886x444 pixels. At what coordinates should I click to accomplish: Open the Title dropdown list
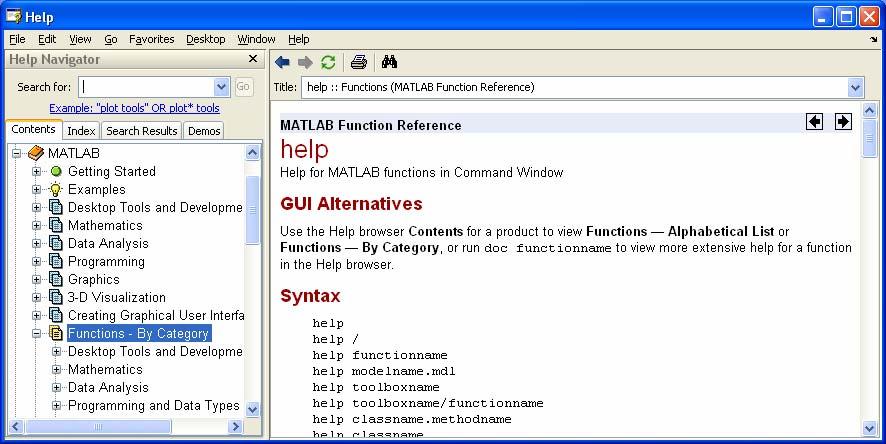click(855, 88)
